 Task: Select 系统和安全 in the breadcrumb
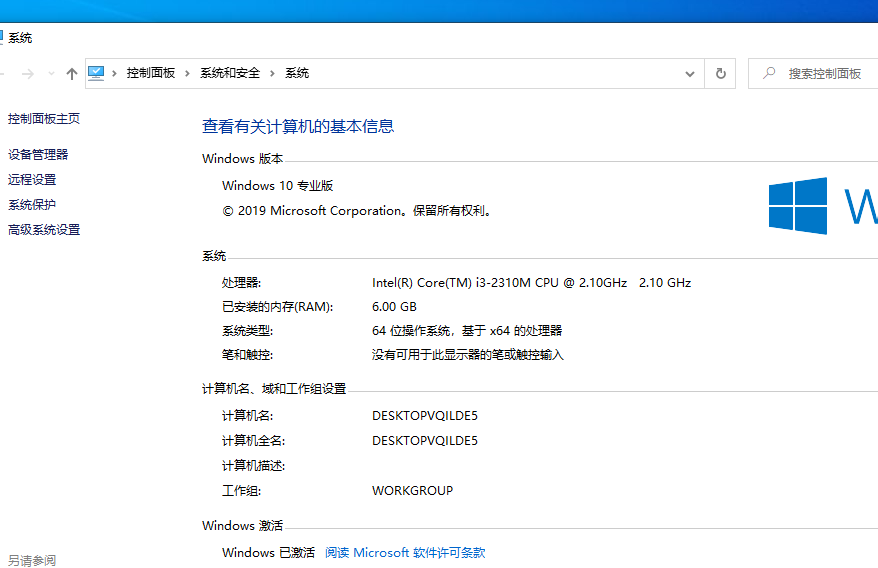coord(230,73)
